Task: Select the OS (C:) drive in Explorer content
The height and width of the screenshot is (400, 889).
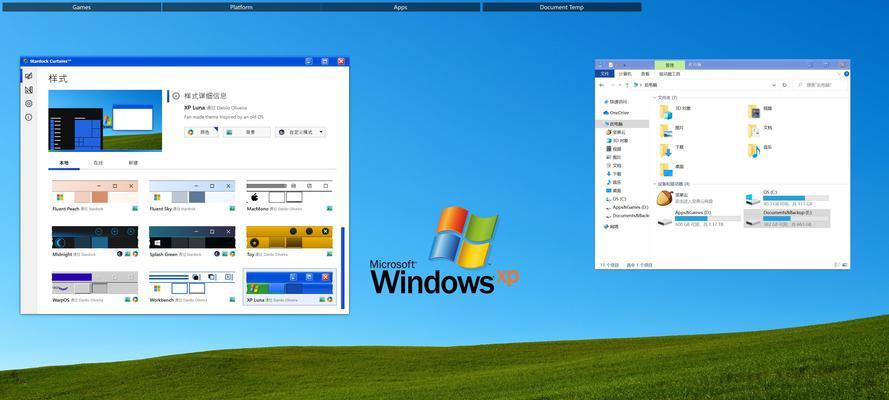Action: tap(787, 198)
